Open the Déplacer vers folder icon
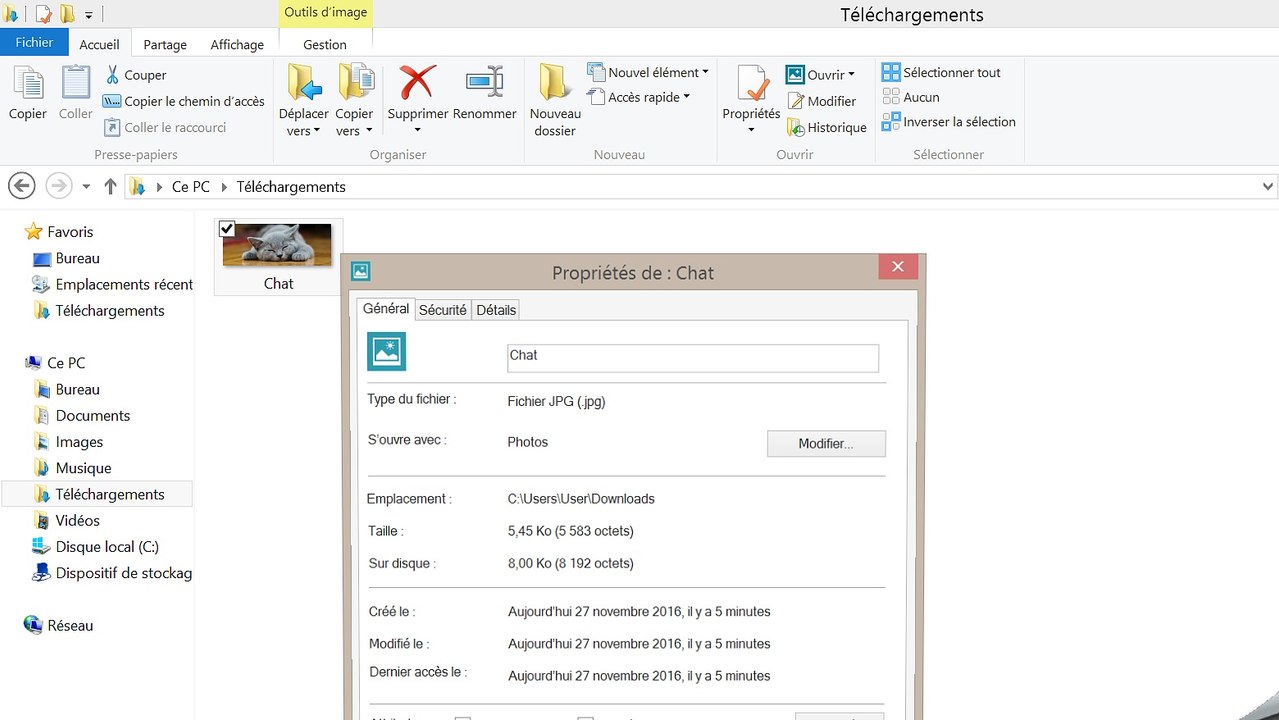 click(x=304, y=82)
